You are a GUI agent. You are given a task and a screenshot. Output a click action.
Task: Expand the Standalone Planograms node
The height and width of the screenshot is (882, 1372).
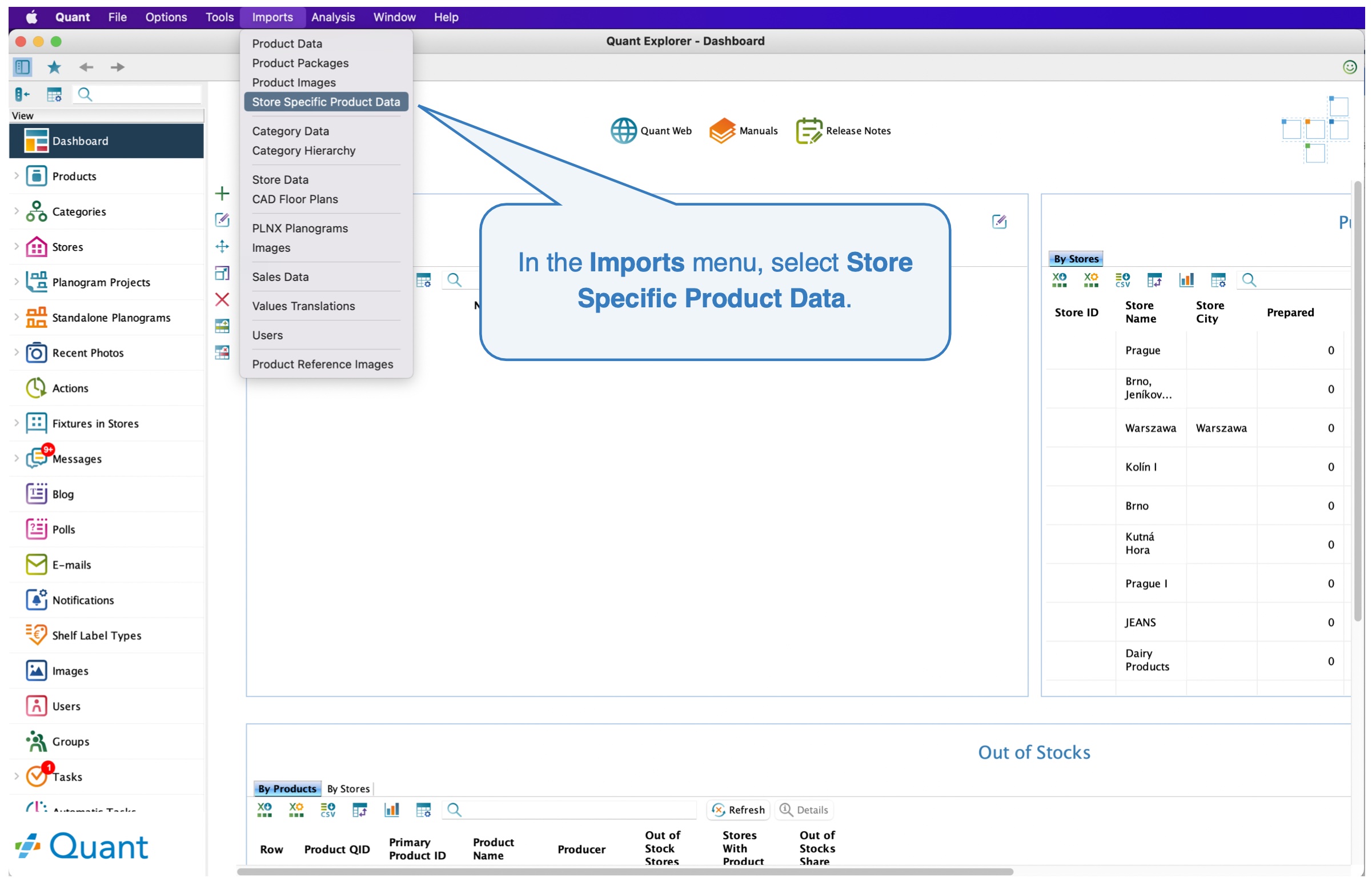click(17, 318)
